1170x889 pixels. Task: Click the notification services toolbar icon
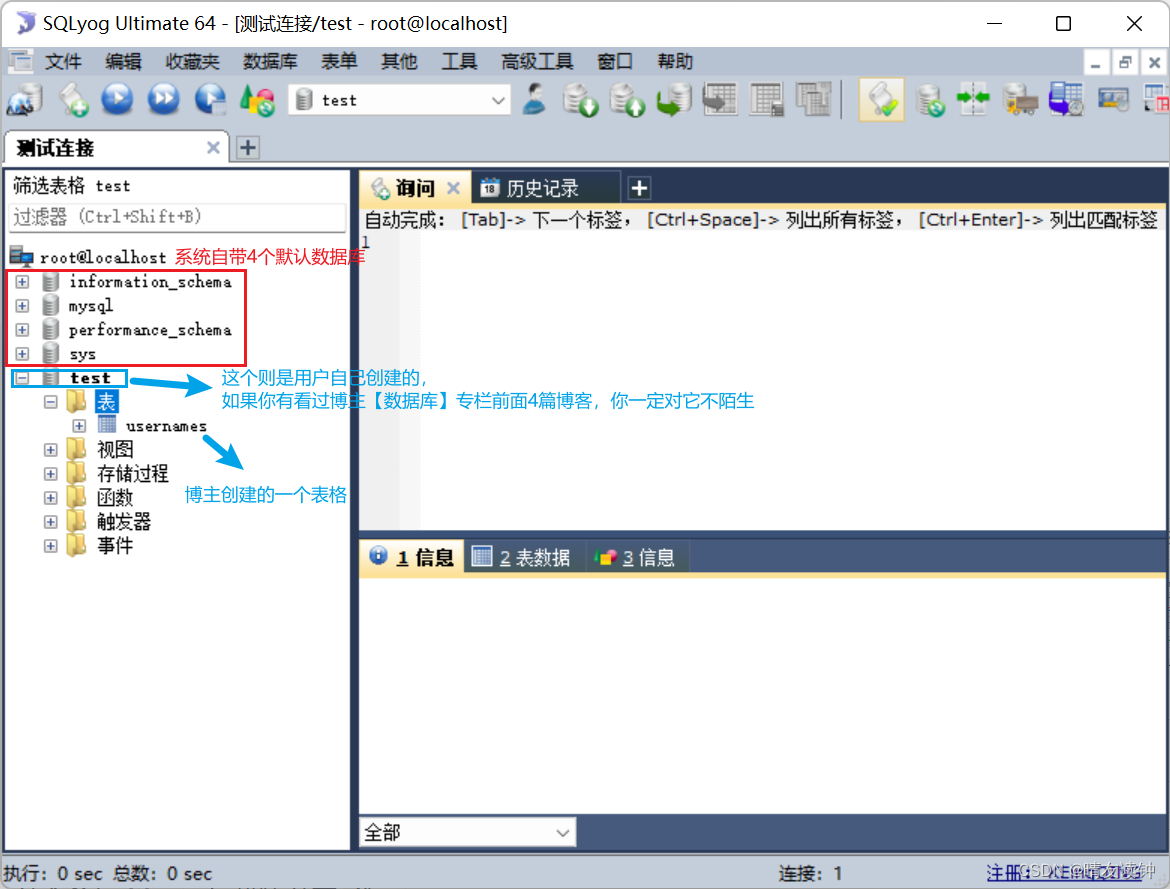point(1113,99)
